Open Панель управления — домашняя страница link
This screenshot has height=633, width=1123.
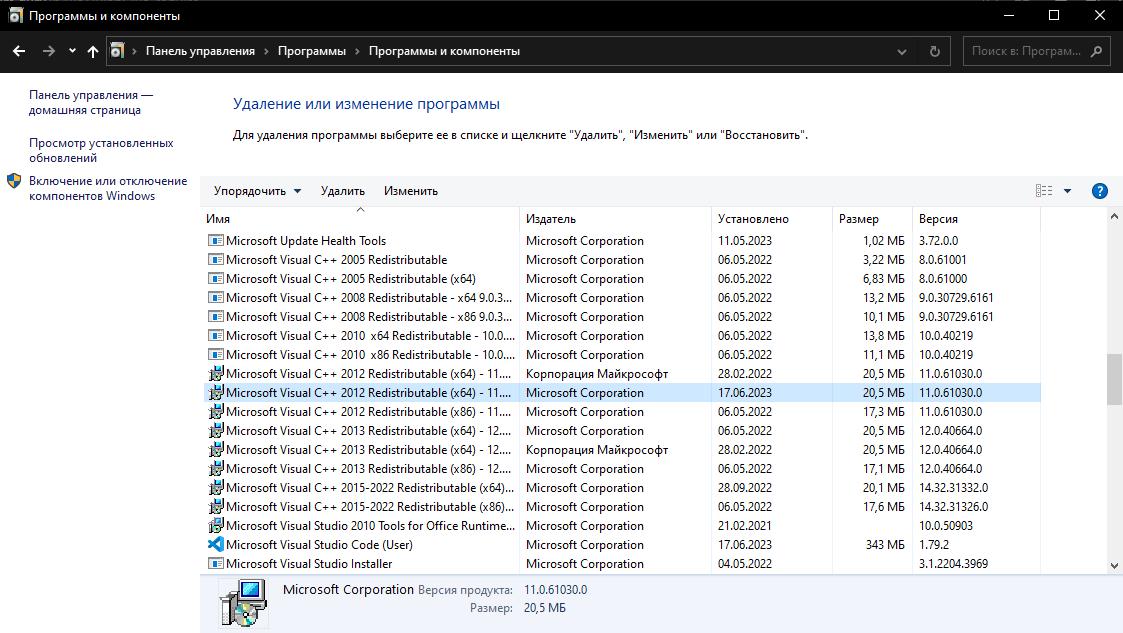tap(91, 102)
